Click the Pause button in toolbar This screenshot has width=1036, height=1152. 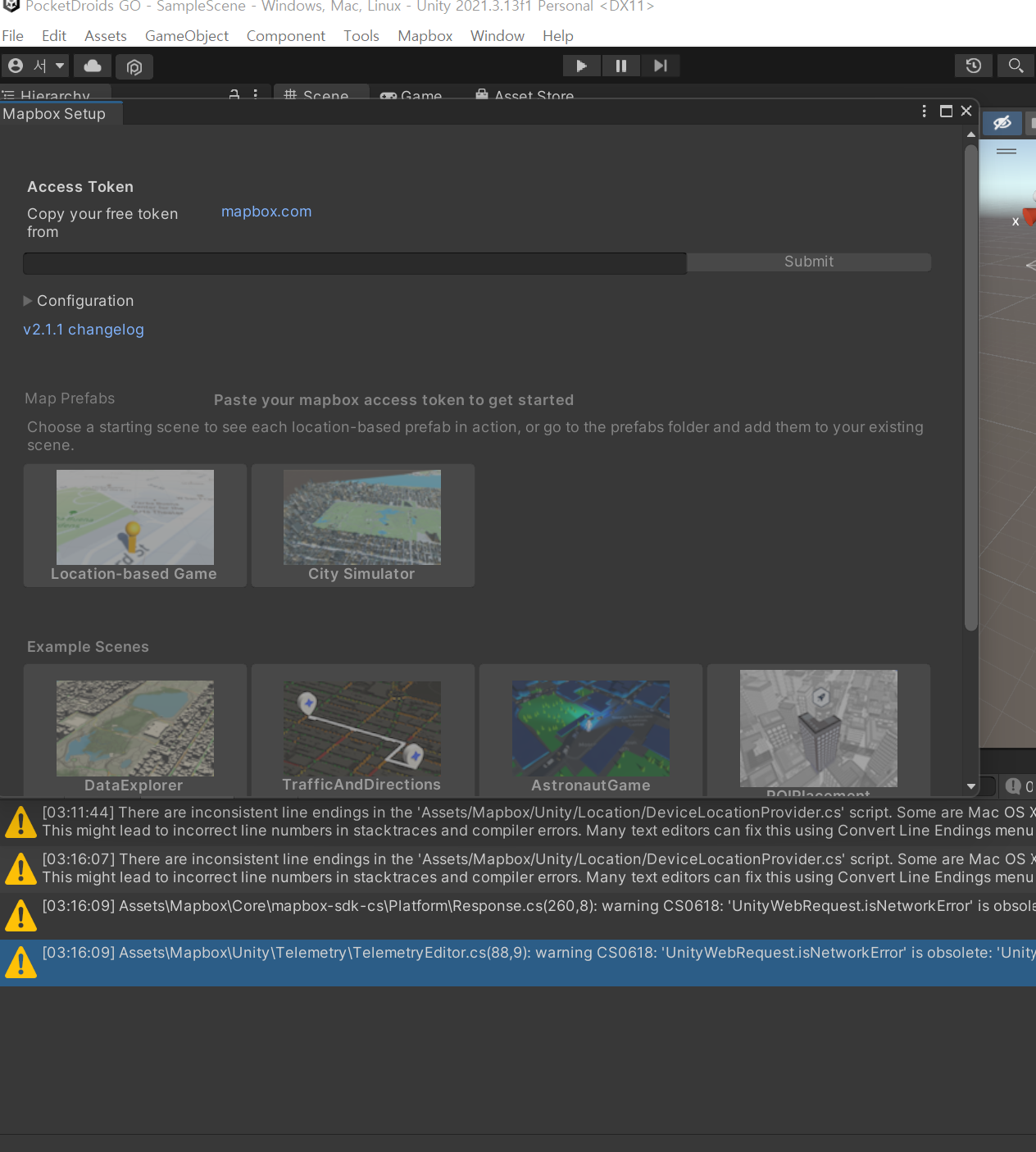[x=621, y=66]
